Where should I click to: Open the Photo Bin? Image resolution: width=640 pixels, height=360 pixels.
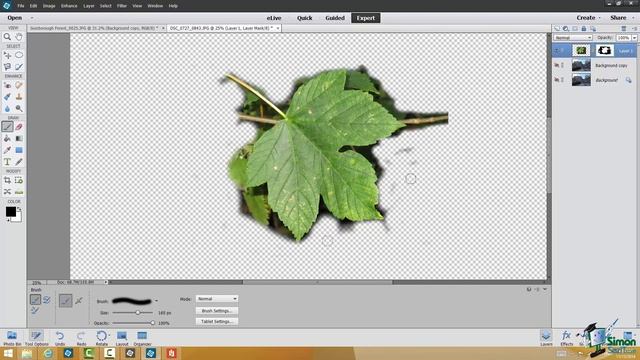click(x=12, y=338)
